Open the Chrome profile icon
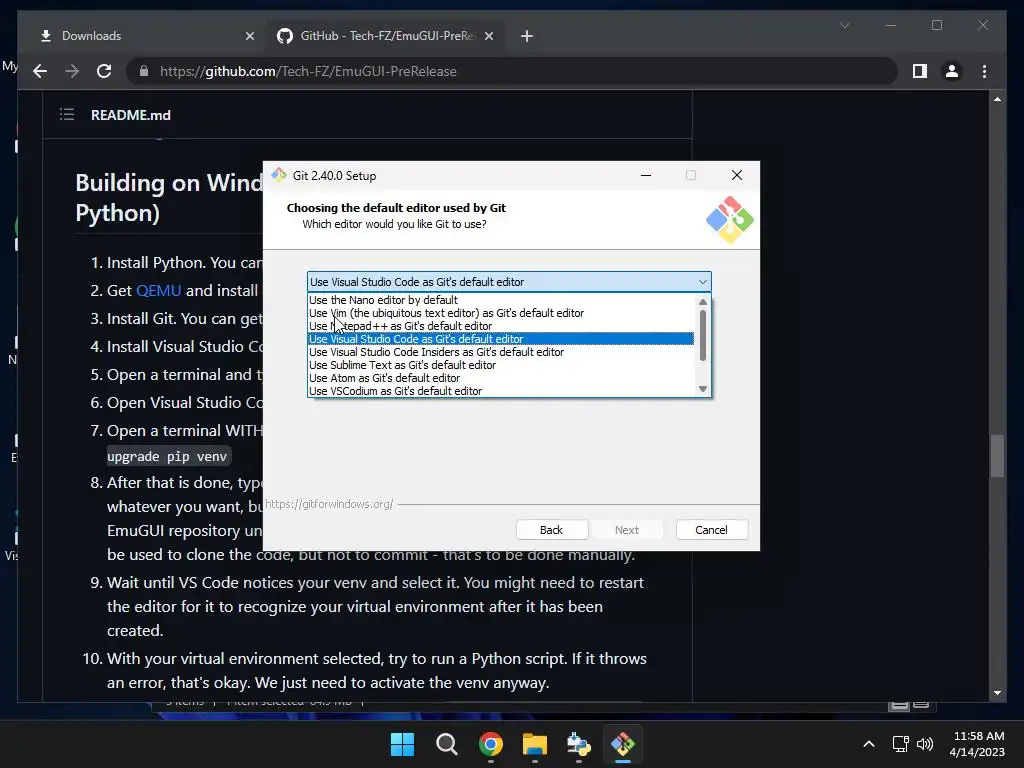The height and width of the screenshot is (768, 1024). pyautogui.click(x=952, y=71)
